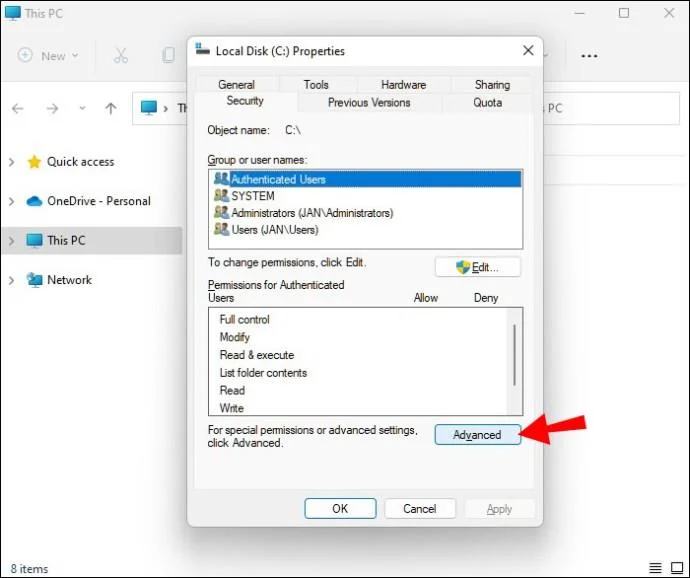Viewport: 690px width, 578px height.
Task: Click the permissions list scrollbar thumb
Action: click(514, 355)
